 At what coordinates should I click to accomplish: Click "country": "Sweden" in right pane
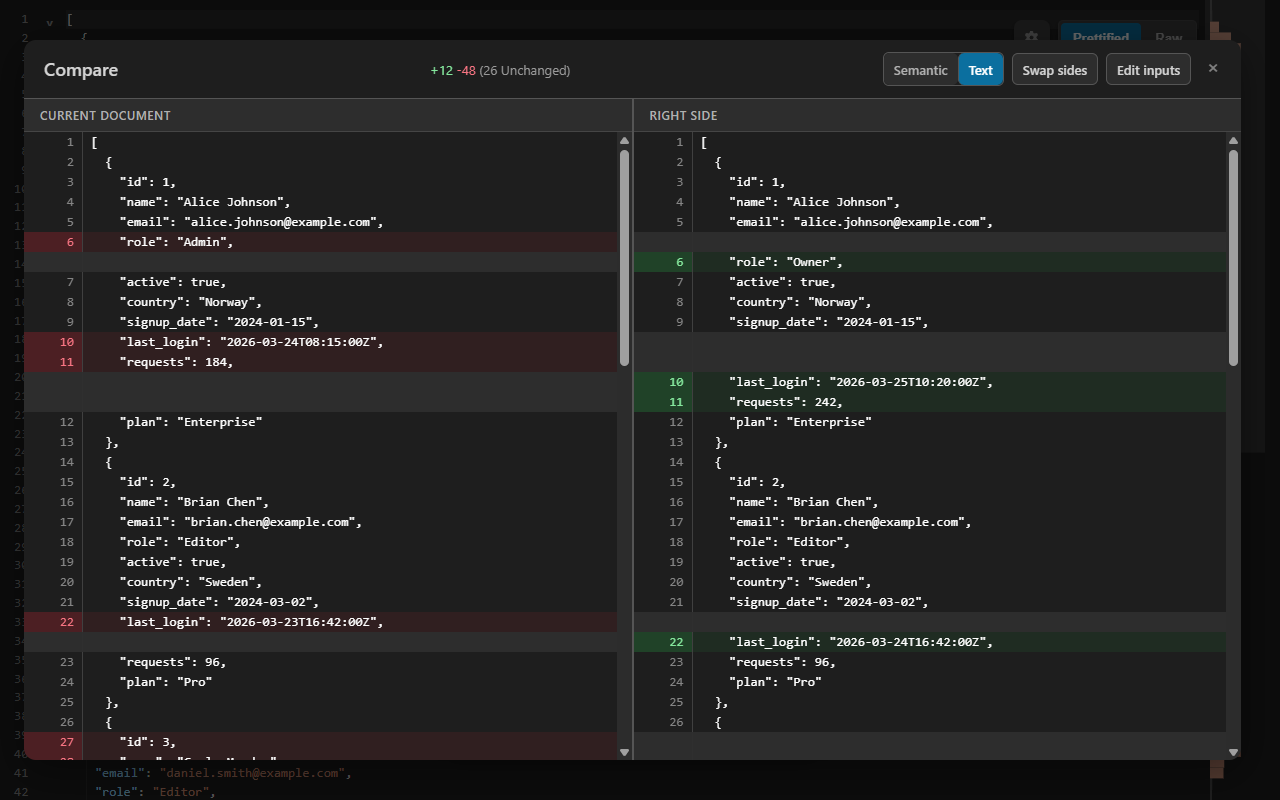tap(800, 582)
